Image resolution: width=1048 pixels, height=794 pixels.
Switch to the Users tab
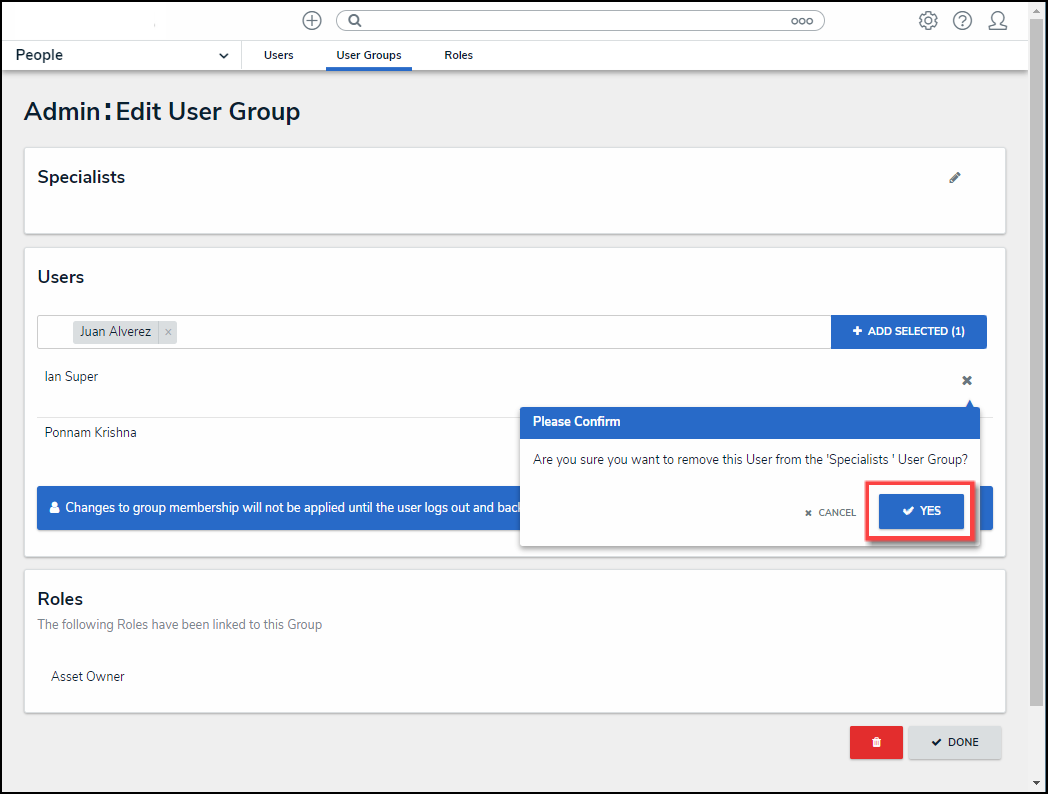tap(279, 56)
